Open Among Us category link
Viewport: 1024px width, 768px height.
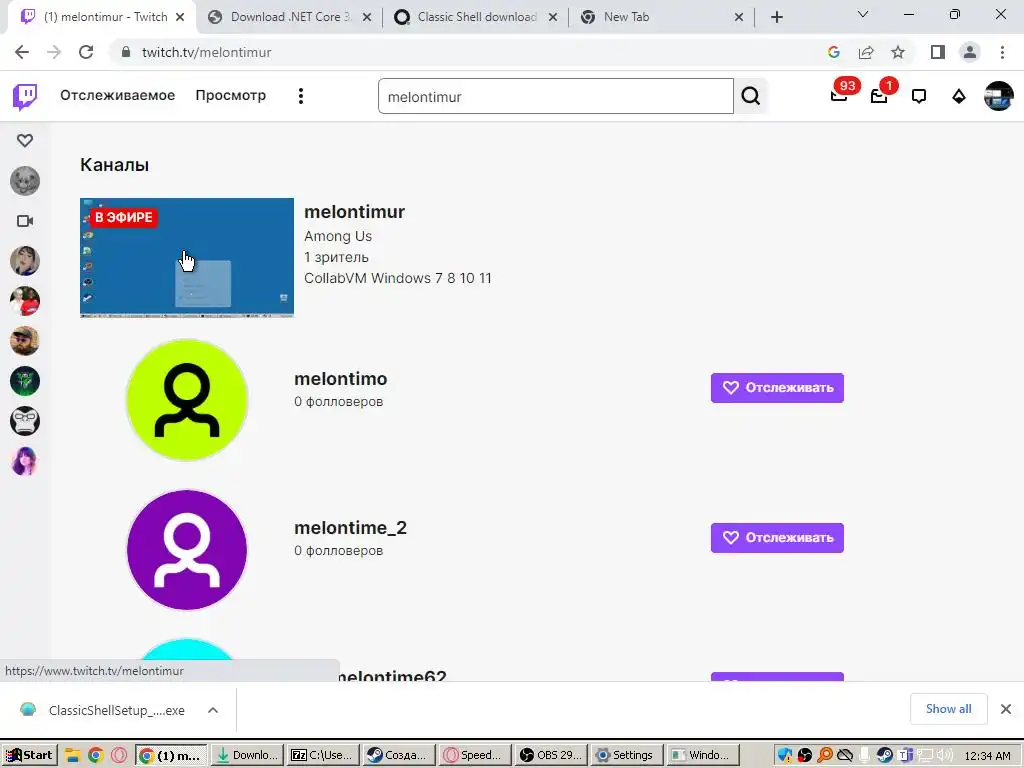[x=338, y=236]
